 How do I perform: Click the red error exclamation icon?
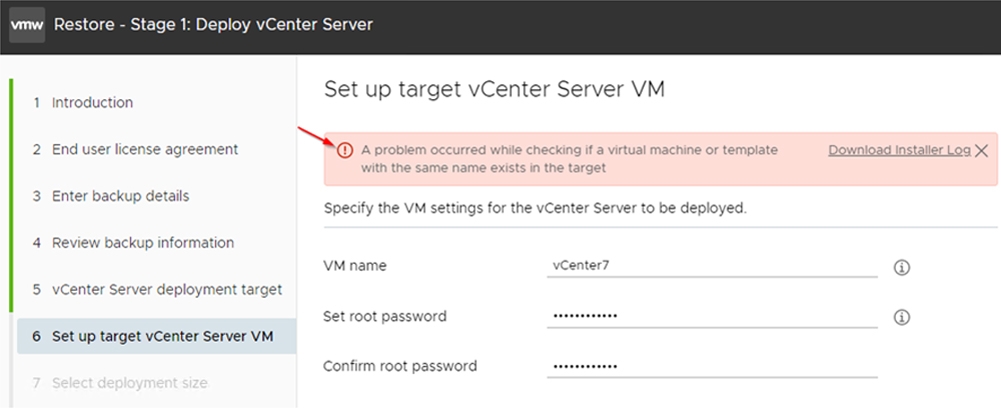point(345,151)
